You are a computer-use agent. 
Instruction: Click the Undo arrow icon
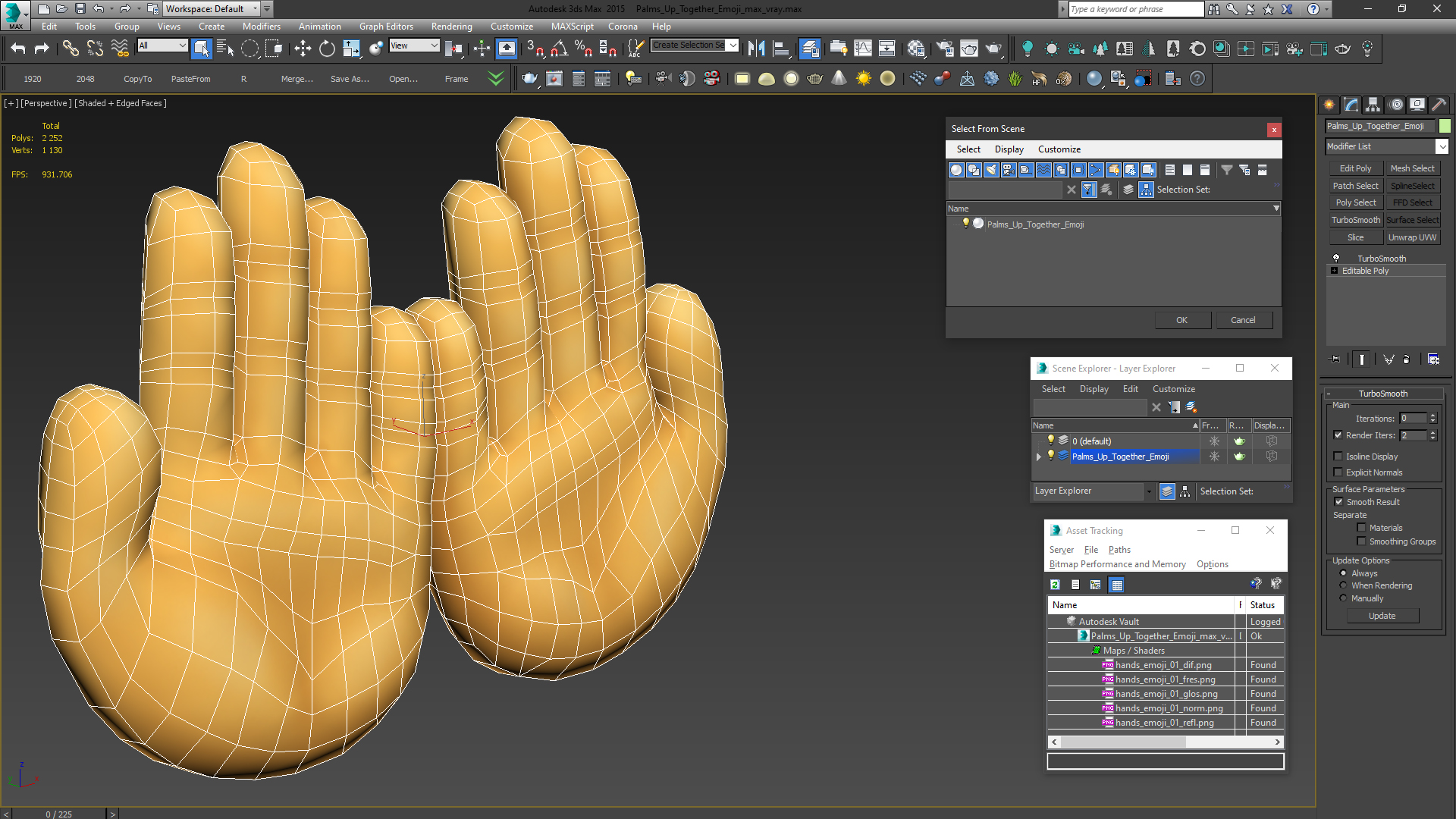(18, 49)
